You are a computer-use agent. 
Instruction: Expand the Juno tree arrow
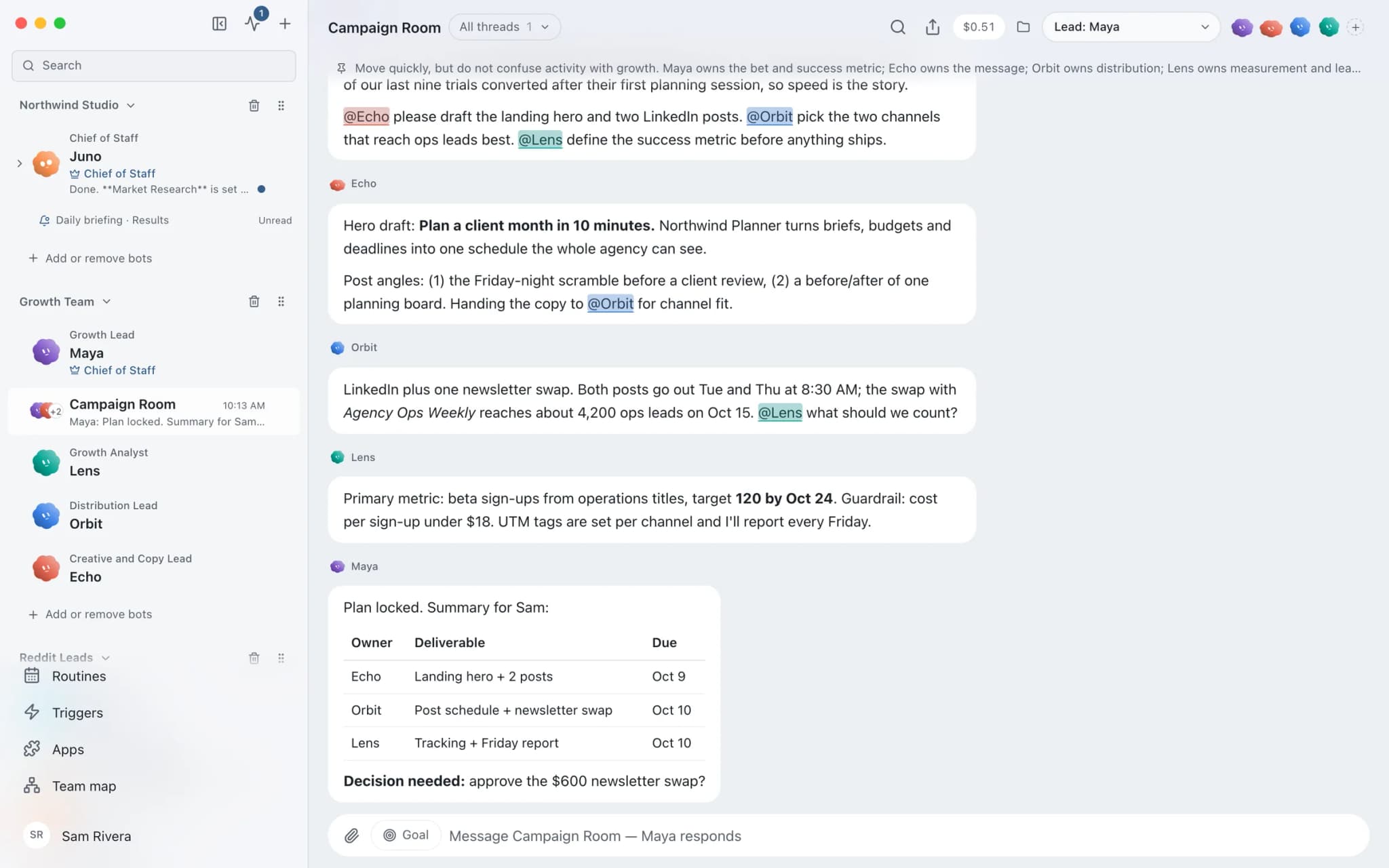20,163
